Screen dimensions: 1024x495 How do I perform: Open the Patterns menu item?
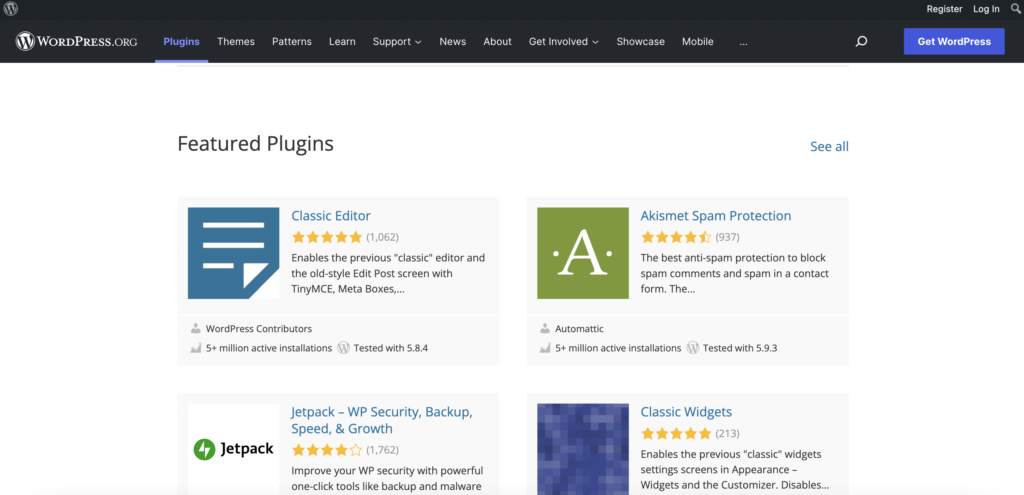click(291, 42)
